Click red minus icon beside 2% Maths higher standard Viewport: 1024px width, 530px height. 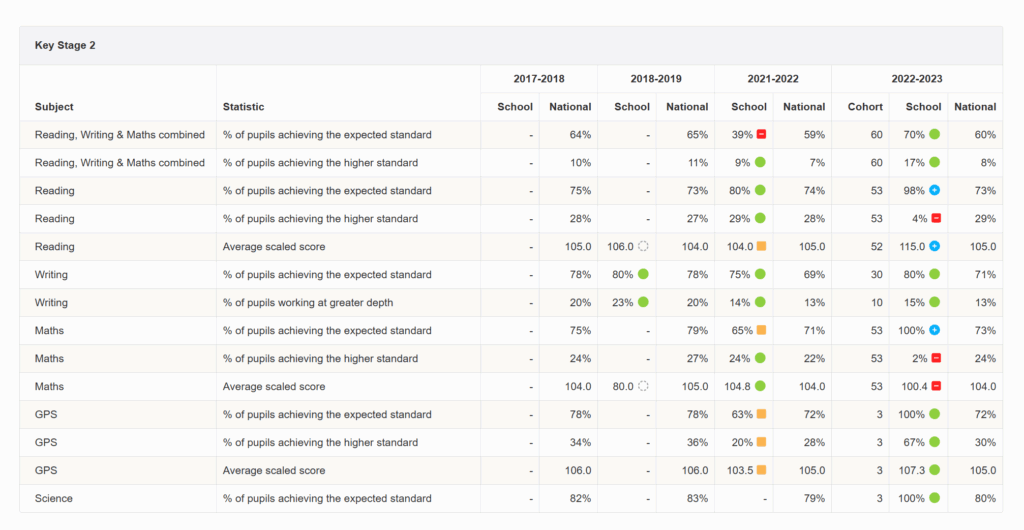[934, 359]
